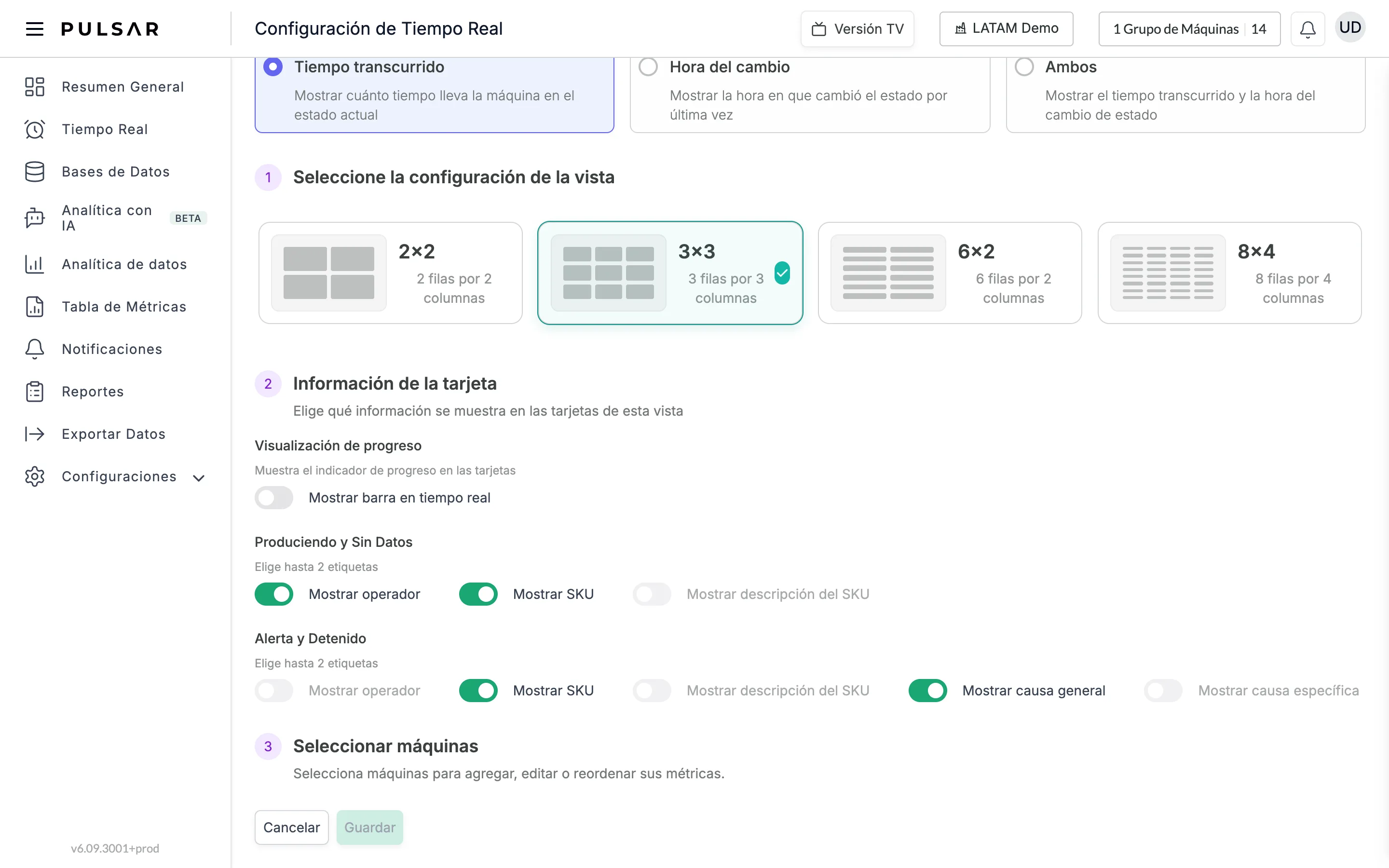This screenshot has width=1389, height=868.
Task: Open the hamburger menu icon
Action: [x=34, y=29]
